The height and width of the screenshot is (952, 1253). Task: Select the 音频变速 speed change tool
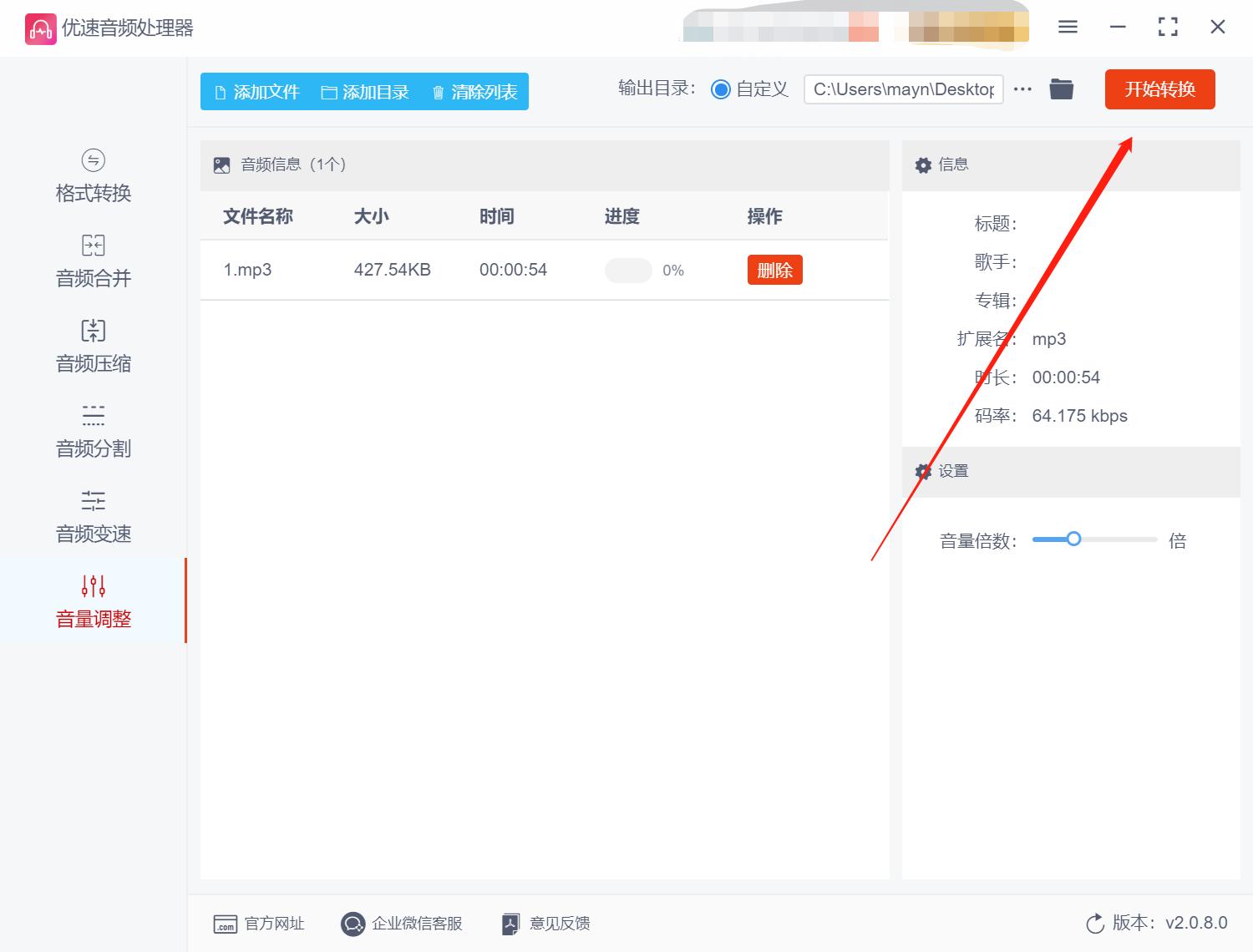point(92,517)
